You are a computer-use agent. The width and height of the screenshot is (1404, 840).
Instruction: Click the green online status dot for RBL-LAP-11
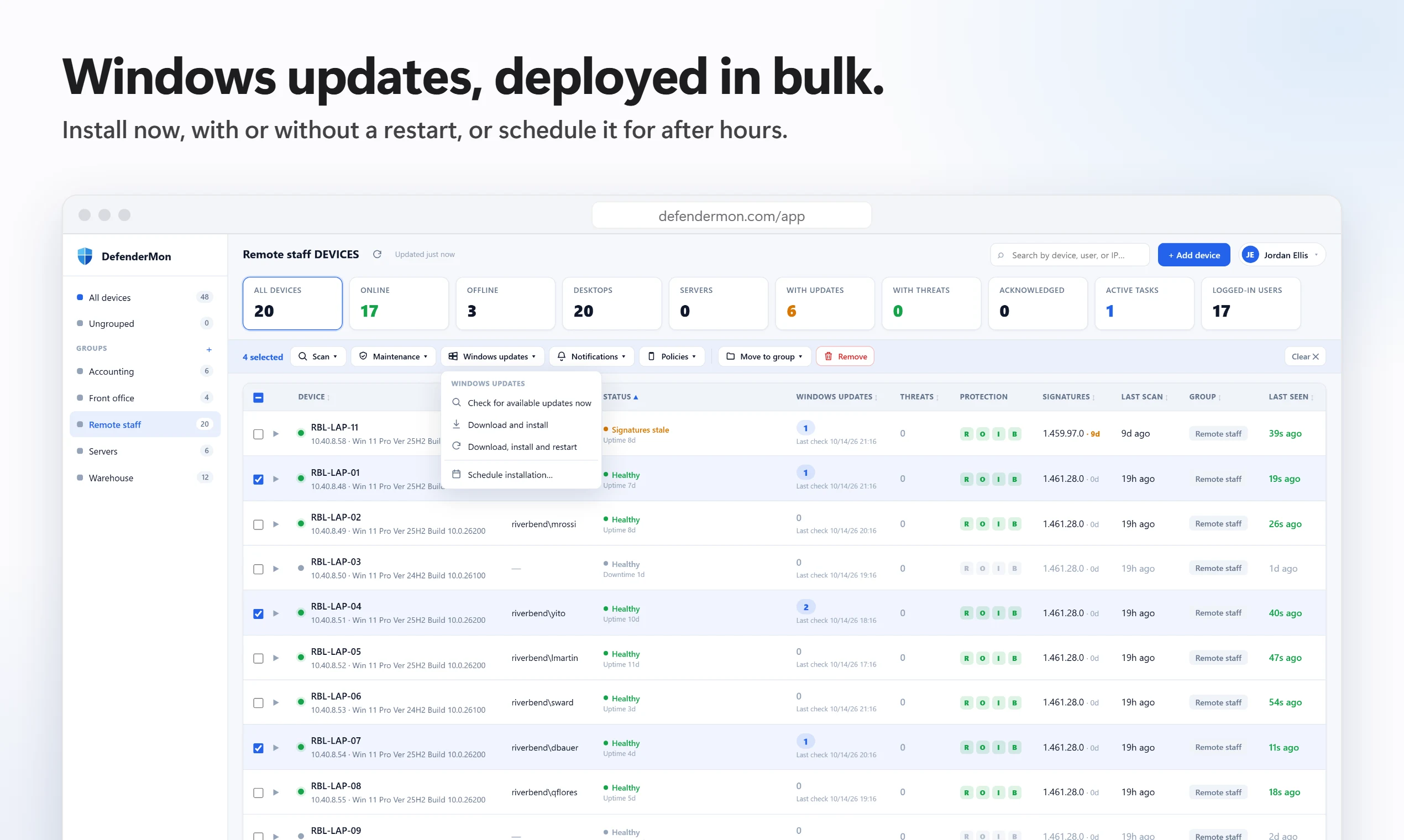[301, 433]
